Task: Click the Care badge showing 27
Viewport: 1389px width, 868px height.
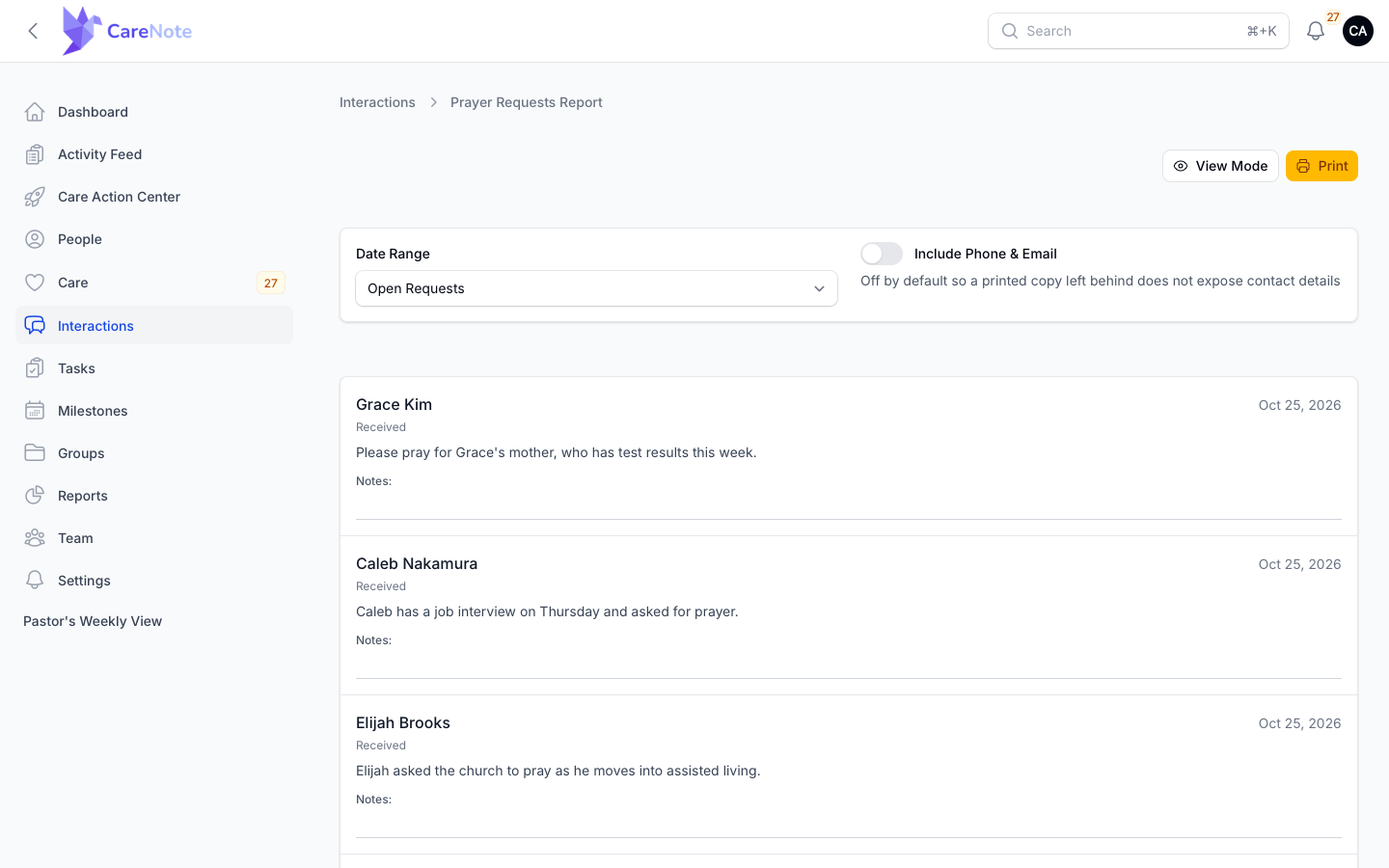Action: click(x=271, y=283)
